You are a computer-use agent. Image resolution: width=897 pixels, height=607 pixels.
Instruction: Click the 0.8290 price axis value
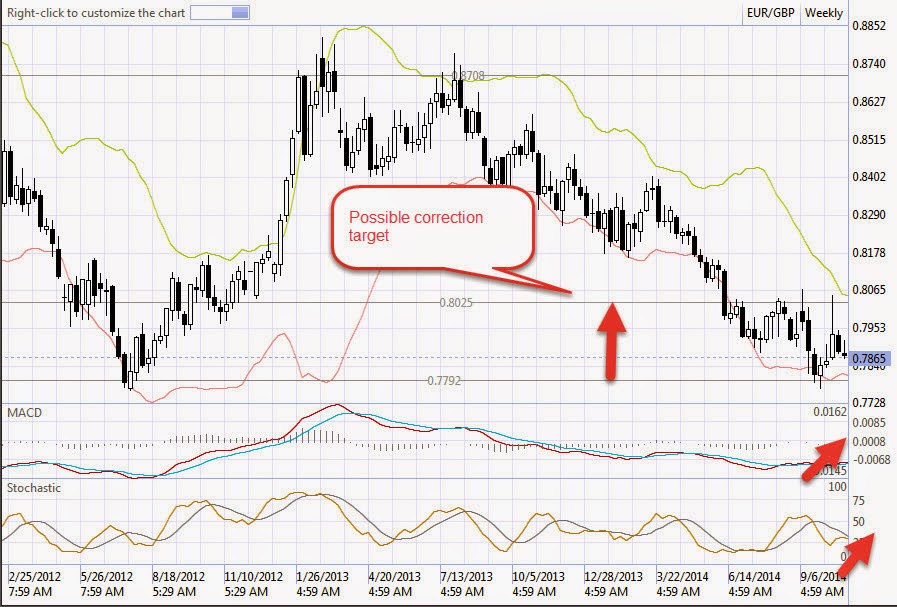pos(869,215)
